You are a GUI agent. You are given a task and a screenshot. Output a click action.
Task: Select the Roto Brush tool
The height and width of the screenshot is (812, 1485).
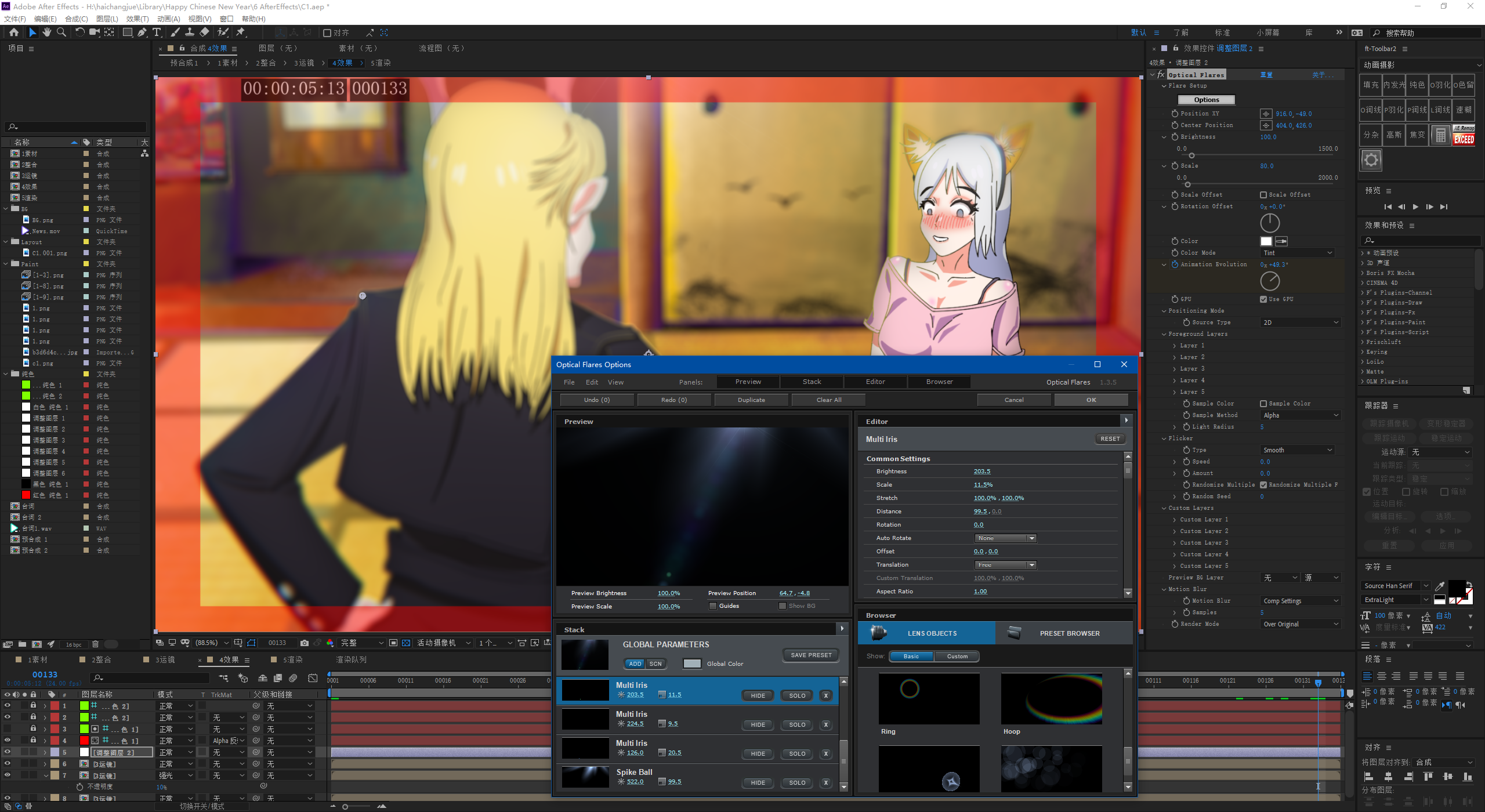pyautogui.click(x=223, y=32)
